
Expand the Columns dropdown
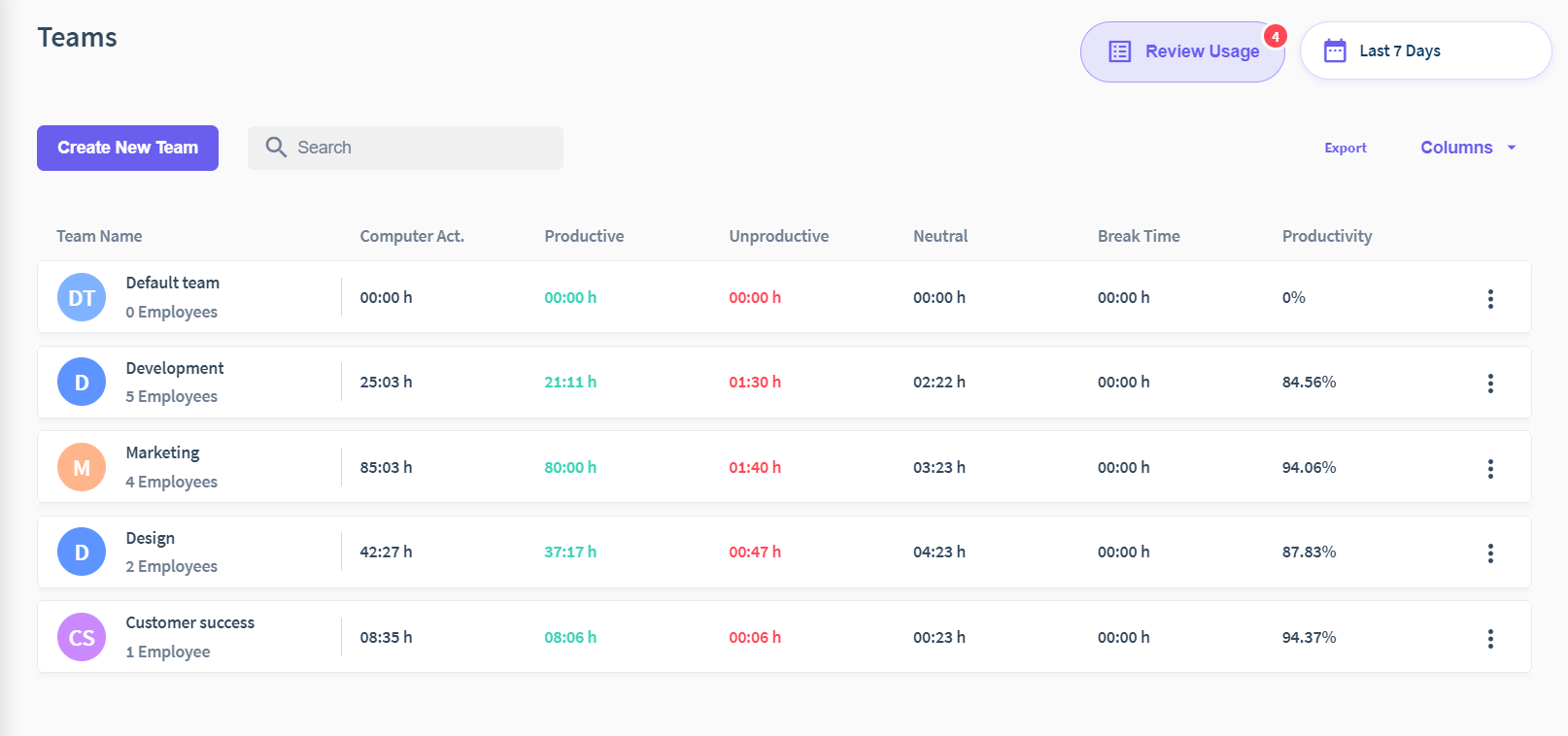coord(1467,148)
